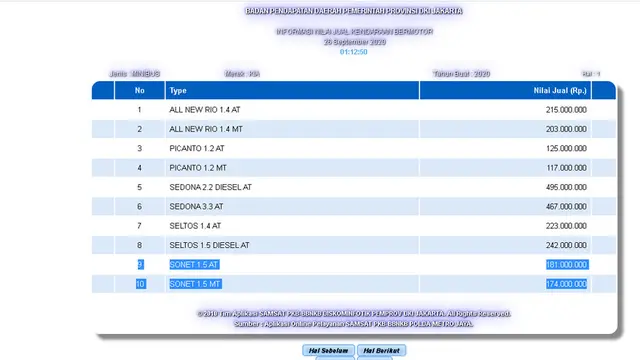Click row number 4 cell

pyautogui.click(x=140, y=168)
